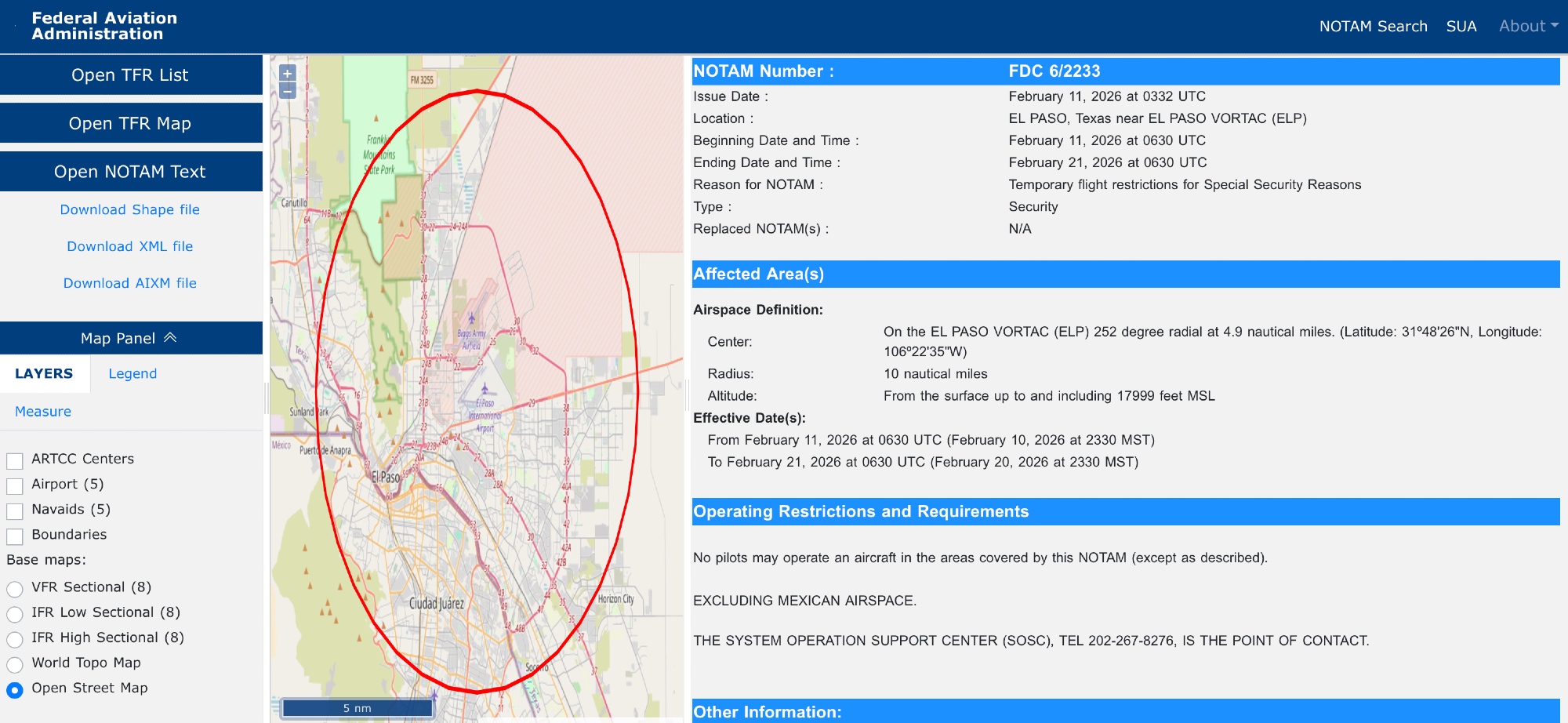Check the Airport (5) layer box
Screen dimensions: 1568x723
point(15,485)
